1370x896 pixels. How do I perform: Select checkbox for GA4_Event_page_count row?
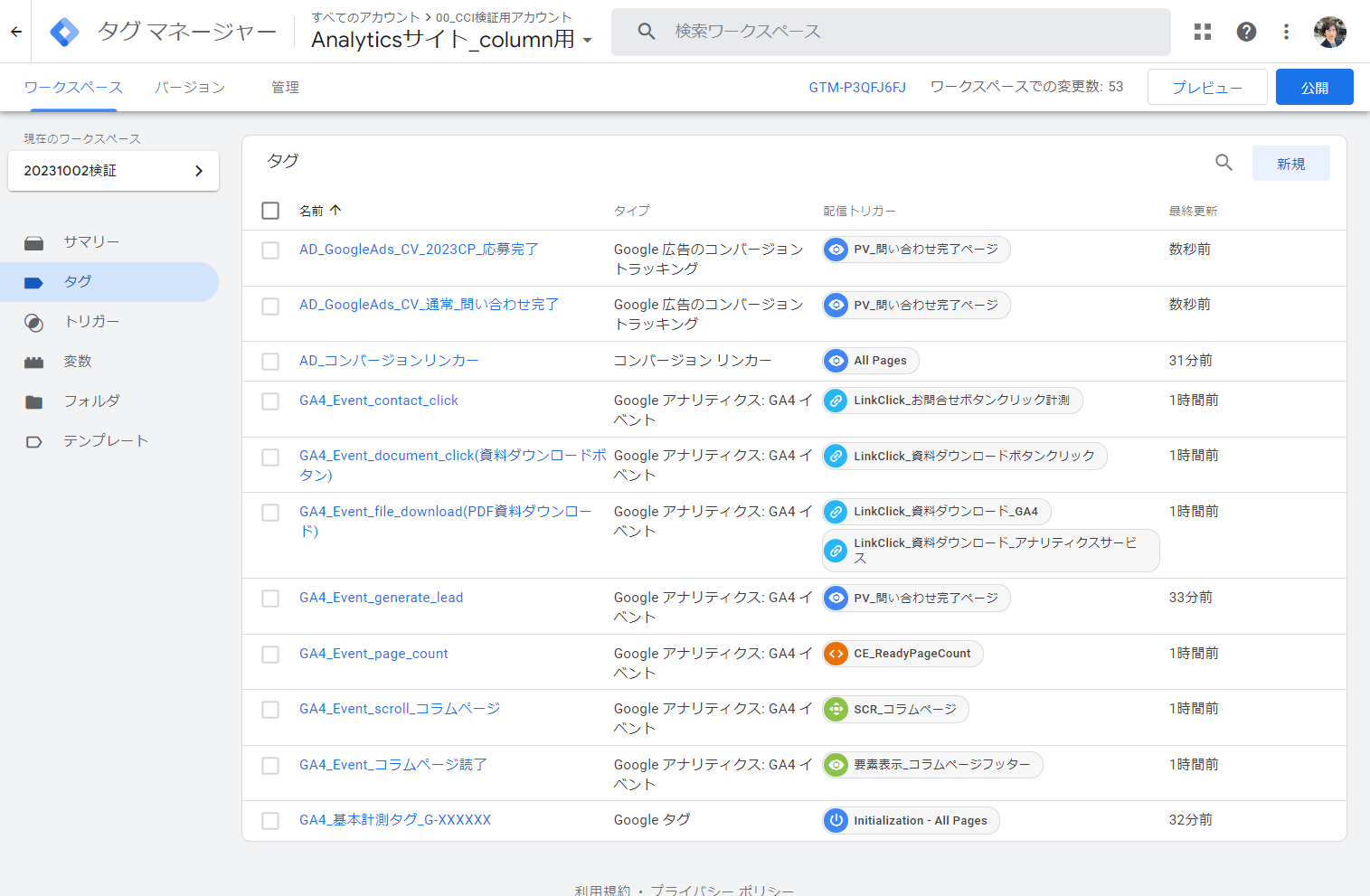[270, 655]
